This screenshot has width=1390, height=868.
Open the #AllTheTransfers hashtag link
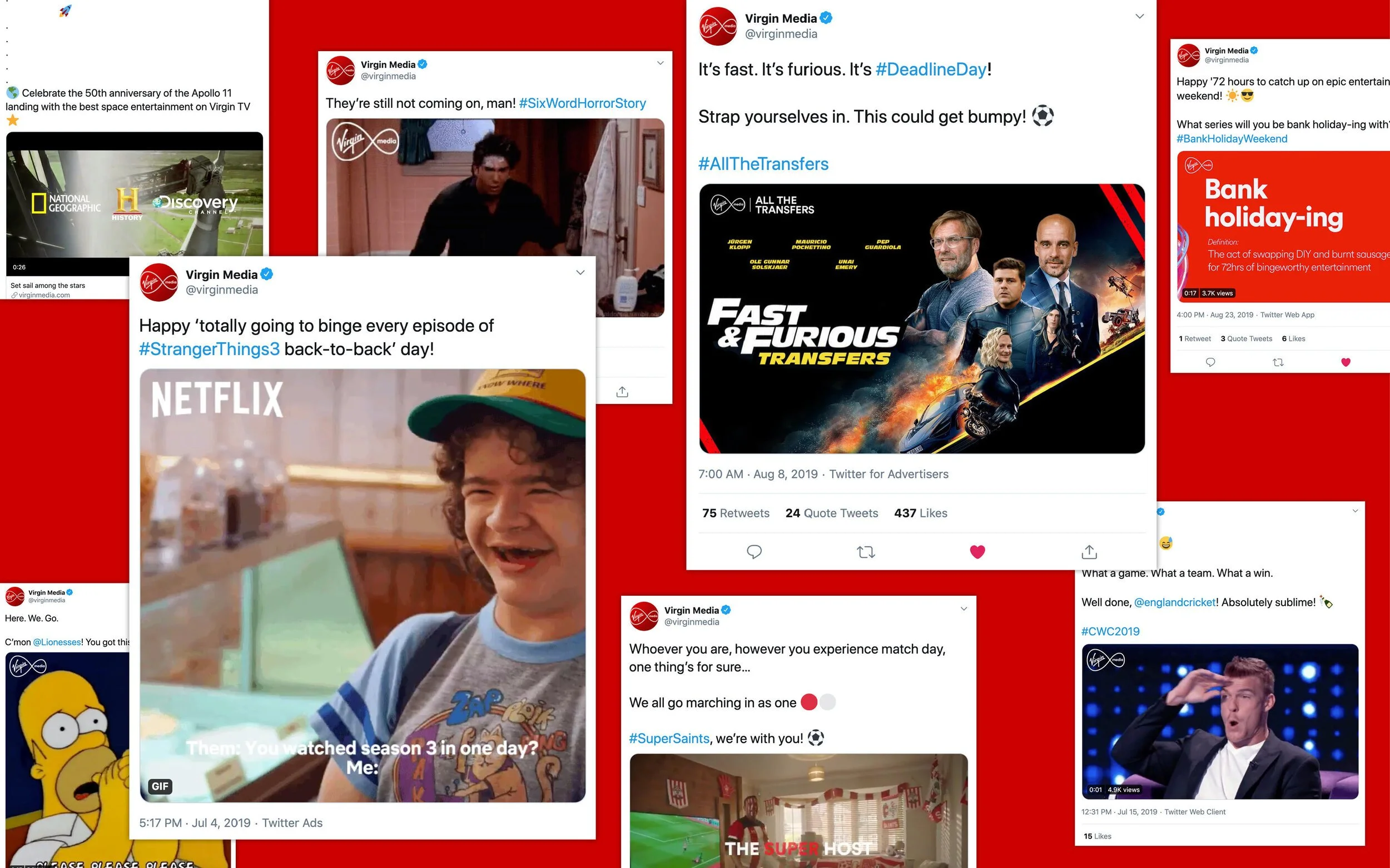tap(763, 164)
